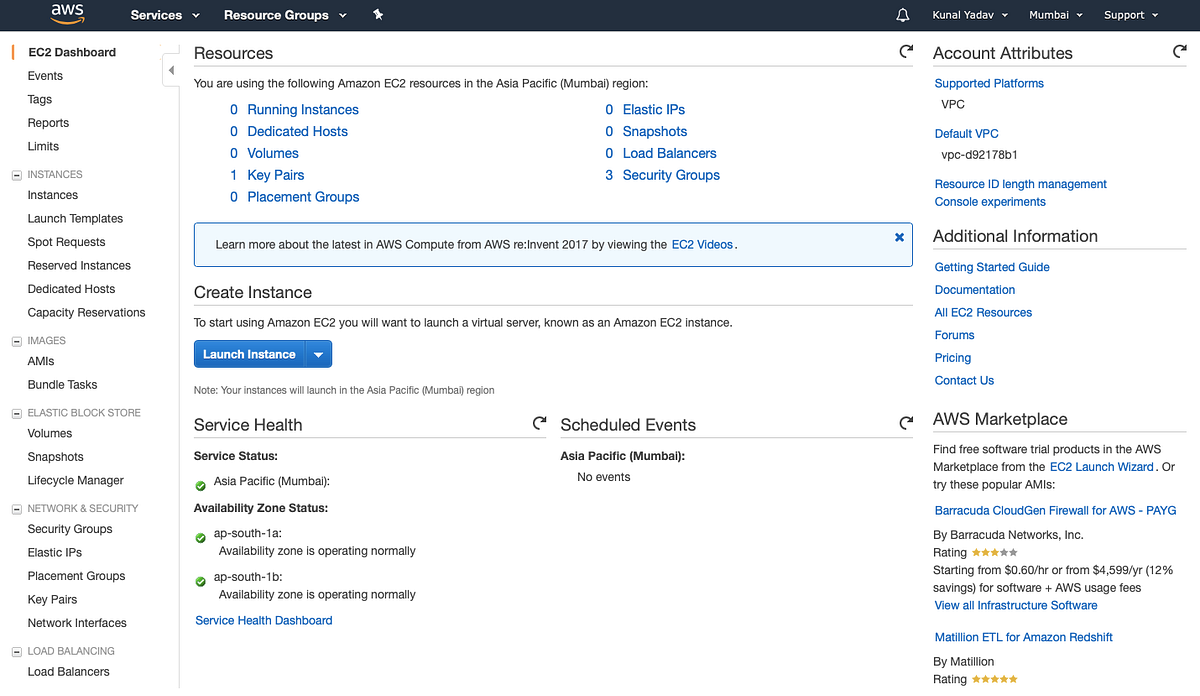Click the Launch Instance button
1200x696 pixels.
(x=249, y=353)
